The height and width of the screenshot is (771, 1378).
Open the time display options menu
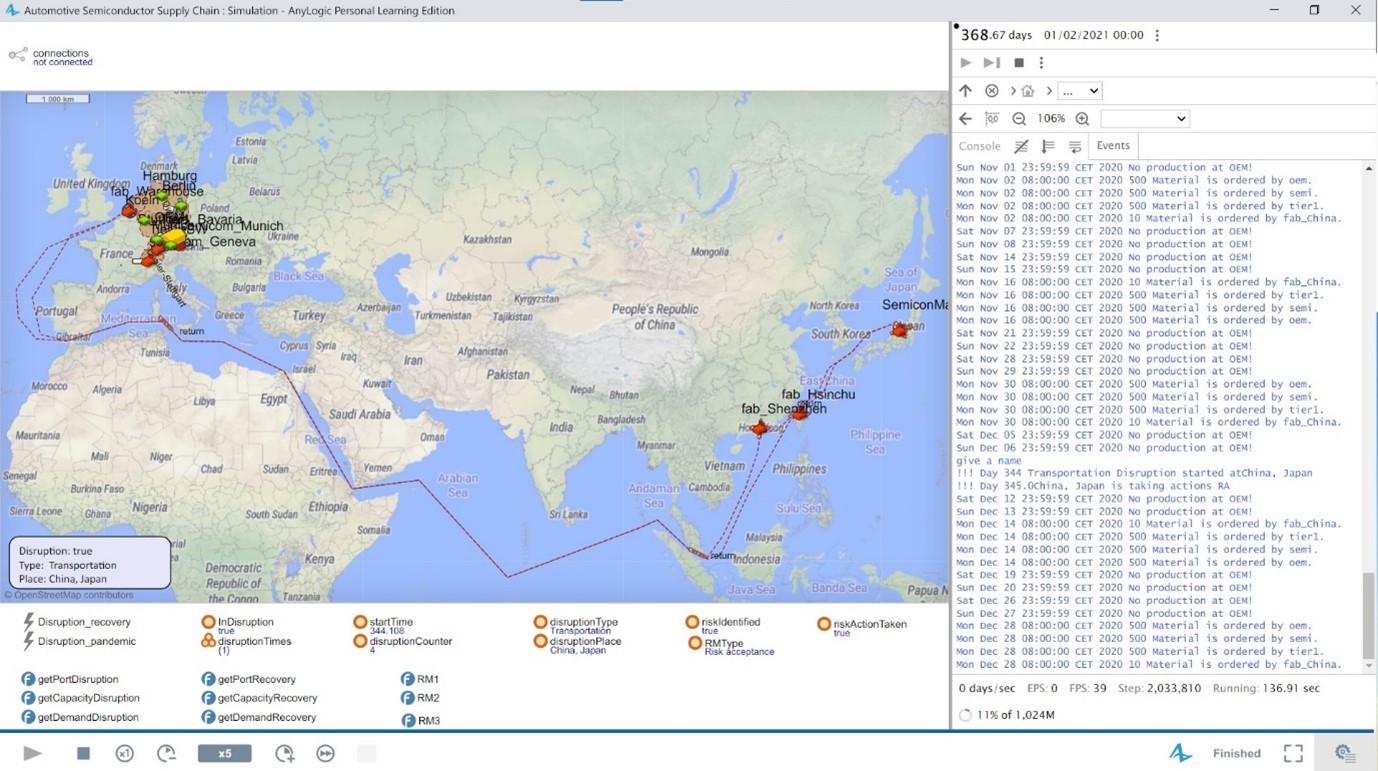click(x=1157, y=35)
